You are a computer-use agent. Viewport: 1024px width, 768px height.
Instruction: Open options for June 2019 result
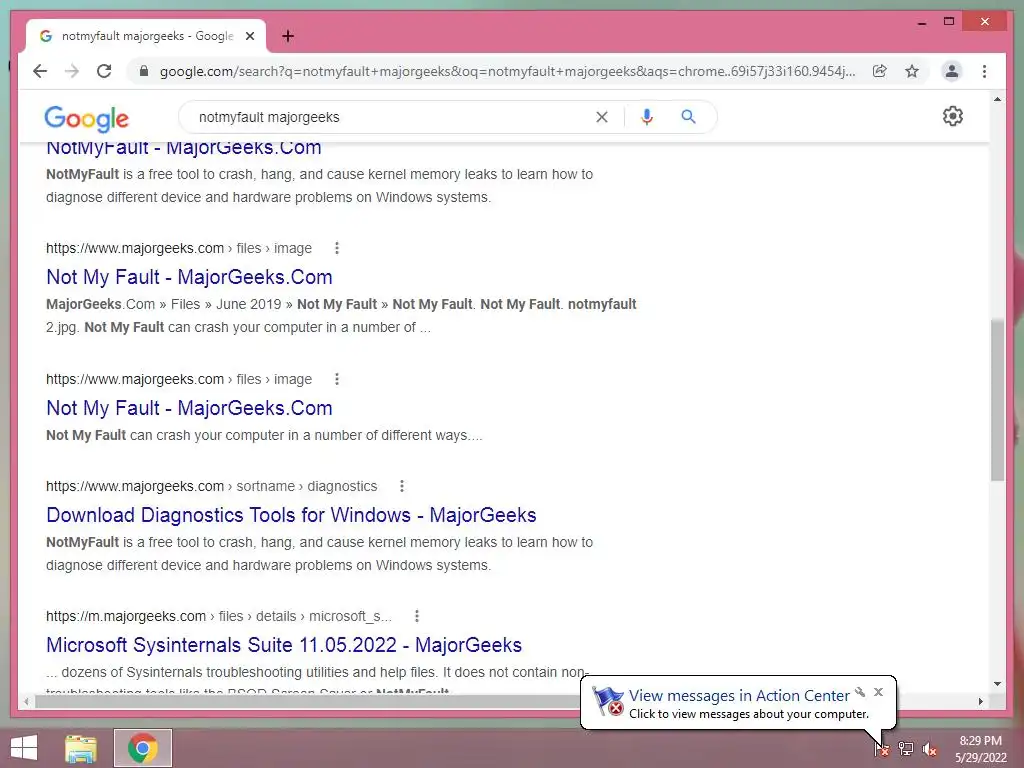tap(336, 248)
